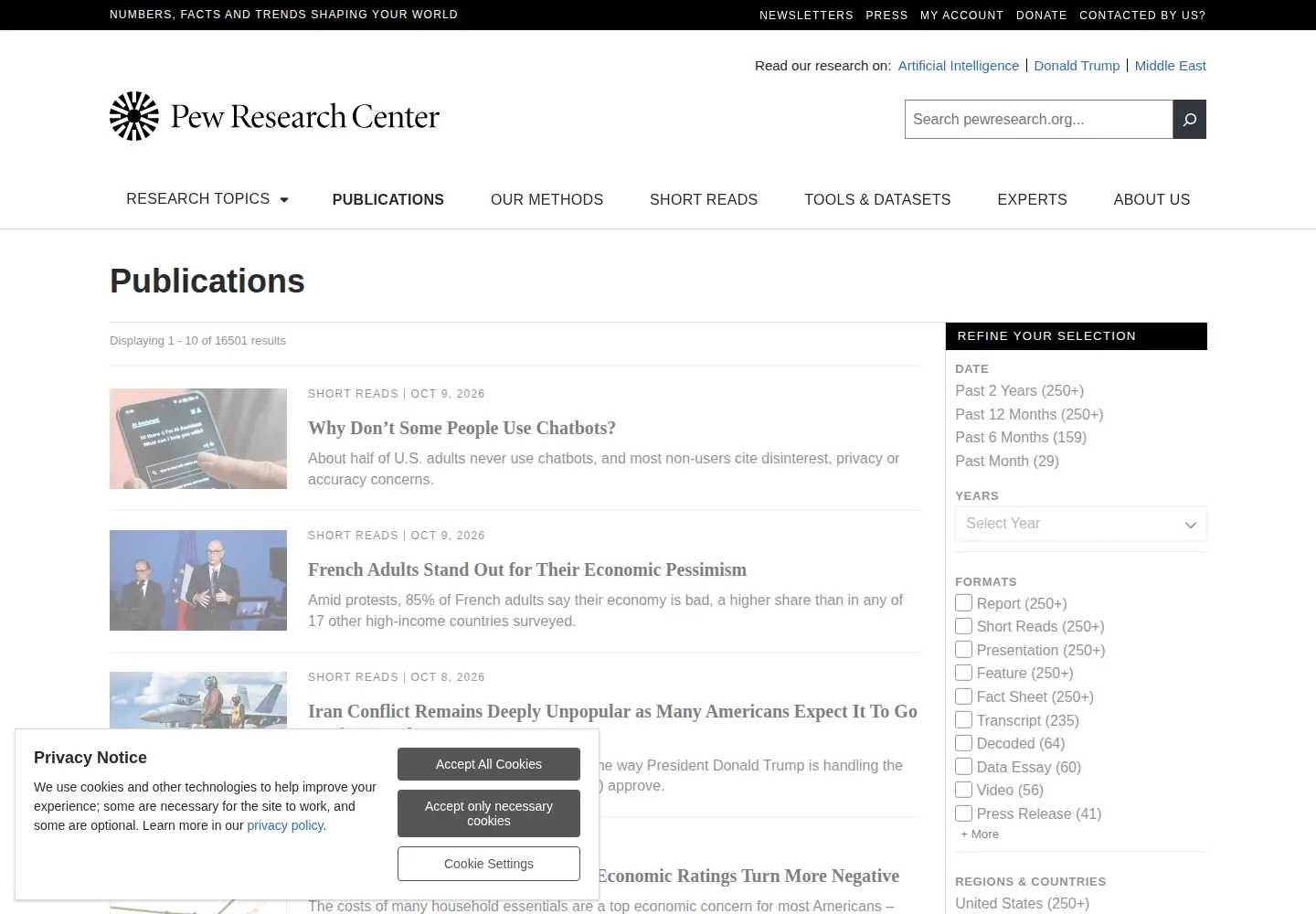The image size is (1316, 914).
Task: Open the French economic pessimism thumbnail
Action: pos(198,580)
